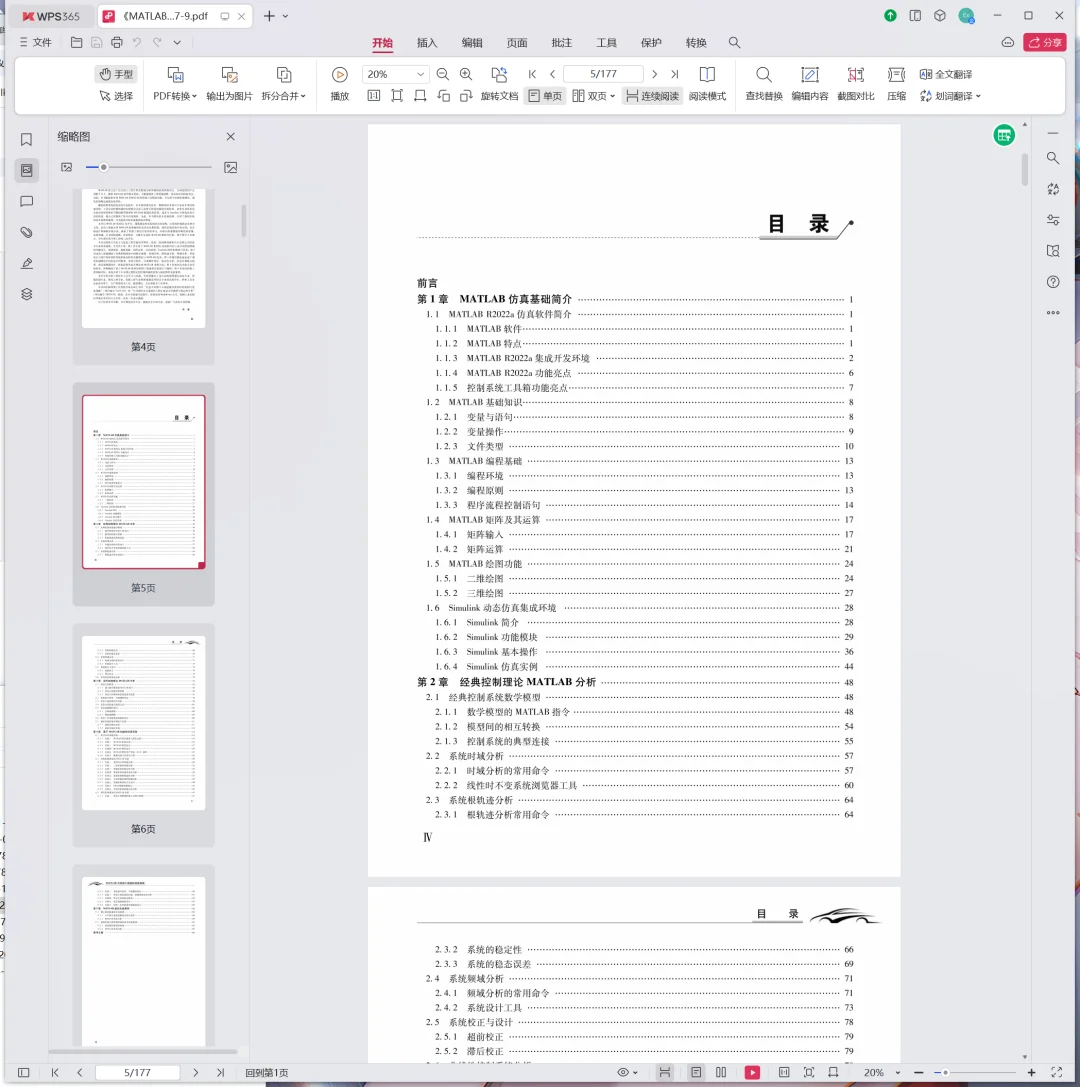Open 旋转文档 rotate document tool
Image resolution: width=1080 pixels, height=1087 pixels.
coord(499,84)
